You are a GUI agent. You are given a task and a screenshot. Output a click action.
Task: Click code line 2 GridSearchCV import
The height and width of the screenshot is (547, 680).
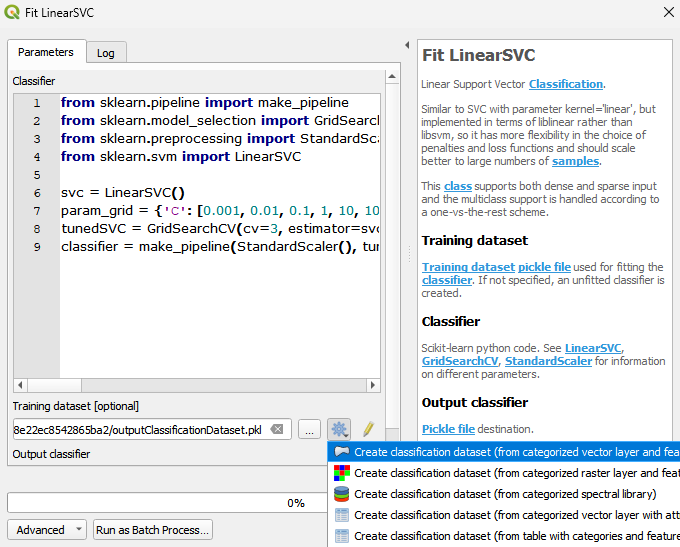(220, 121)
